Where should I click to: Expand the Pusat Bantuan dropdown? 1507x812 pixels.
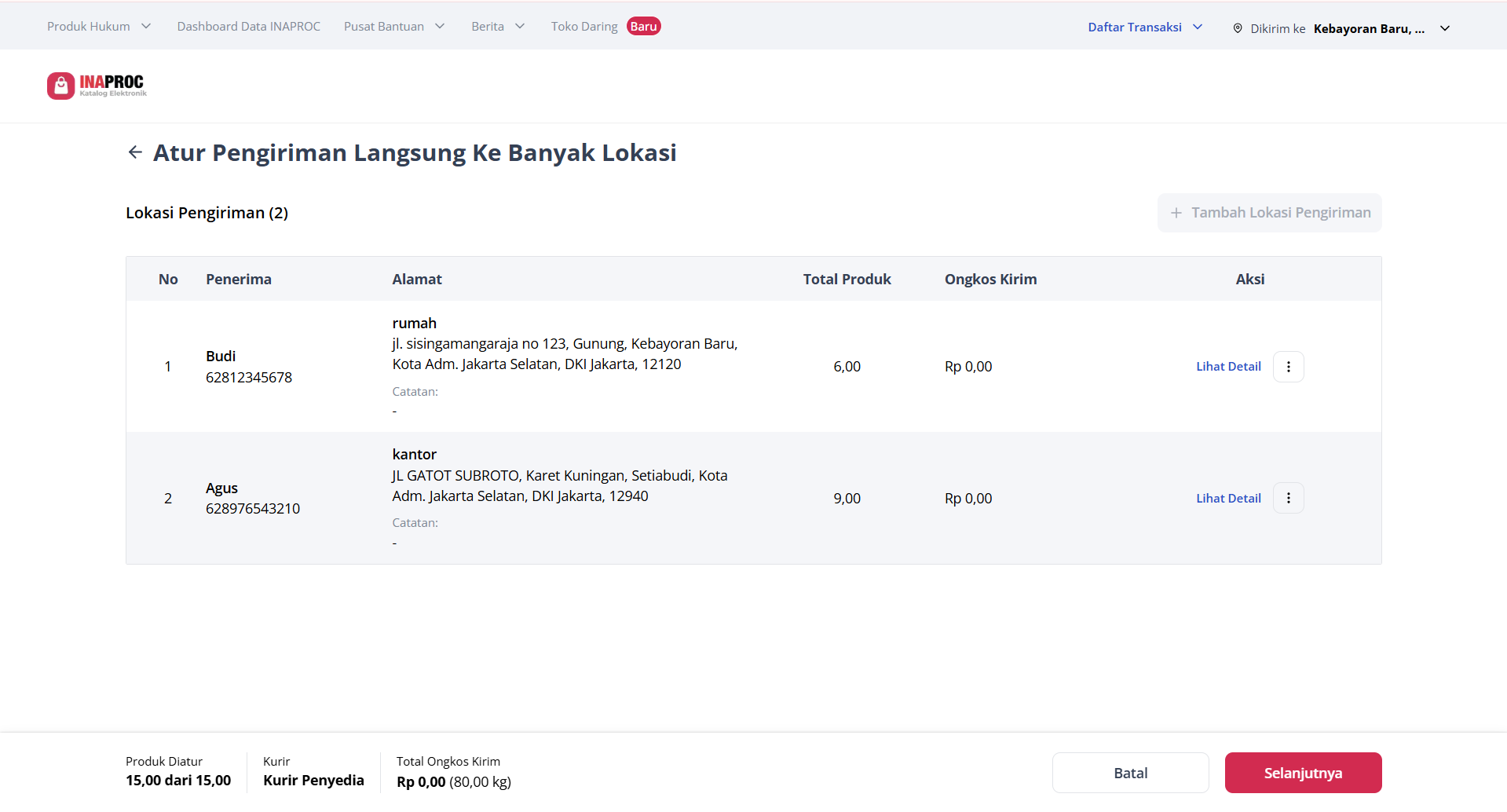coord(394,27)
